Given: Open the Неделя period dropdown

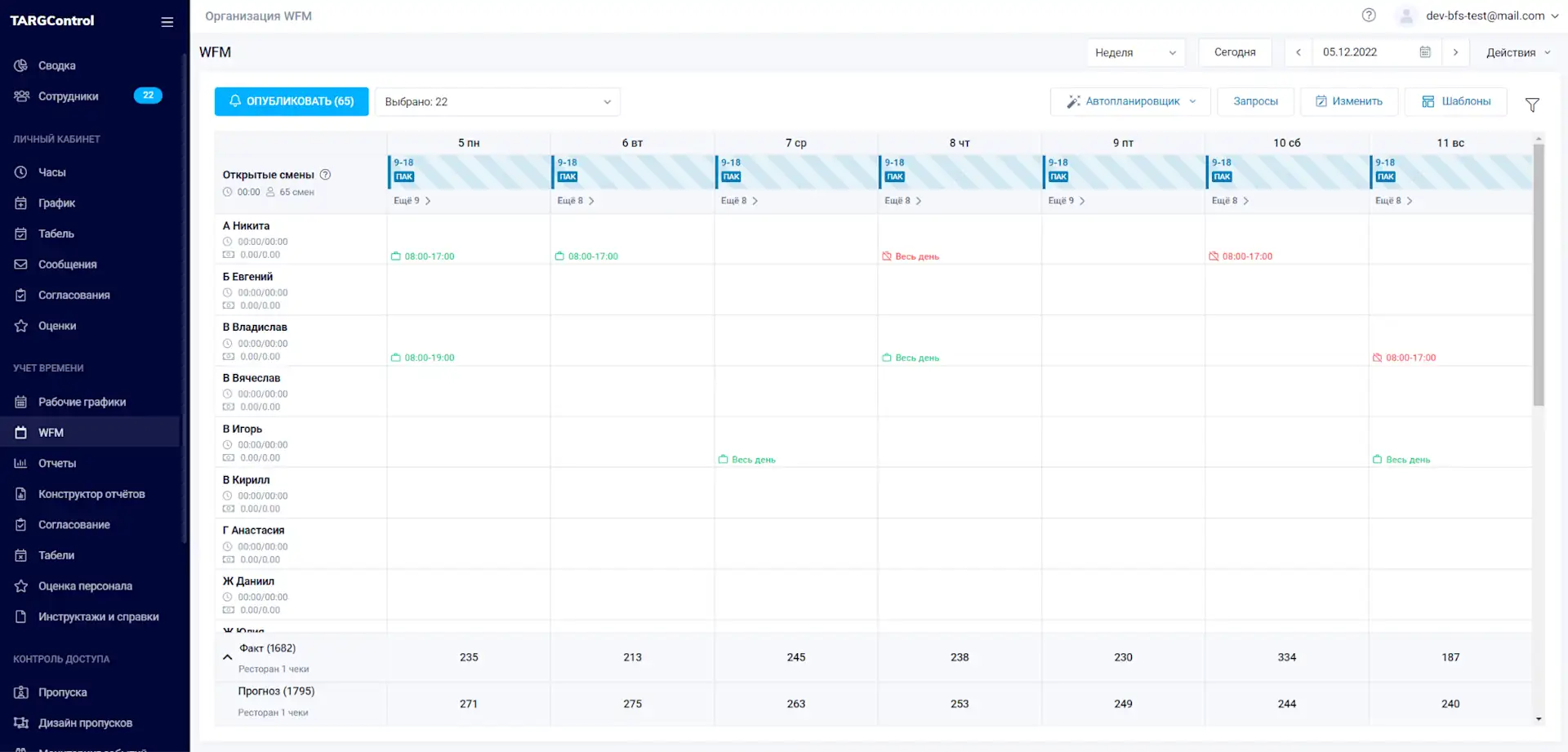Looking at the screenshot, I should (1135, 52).
